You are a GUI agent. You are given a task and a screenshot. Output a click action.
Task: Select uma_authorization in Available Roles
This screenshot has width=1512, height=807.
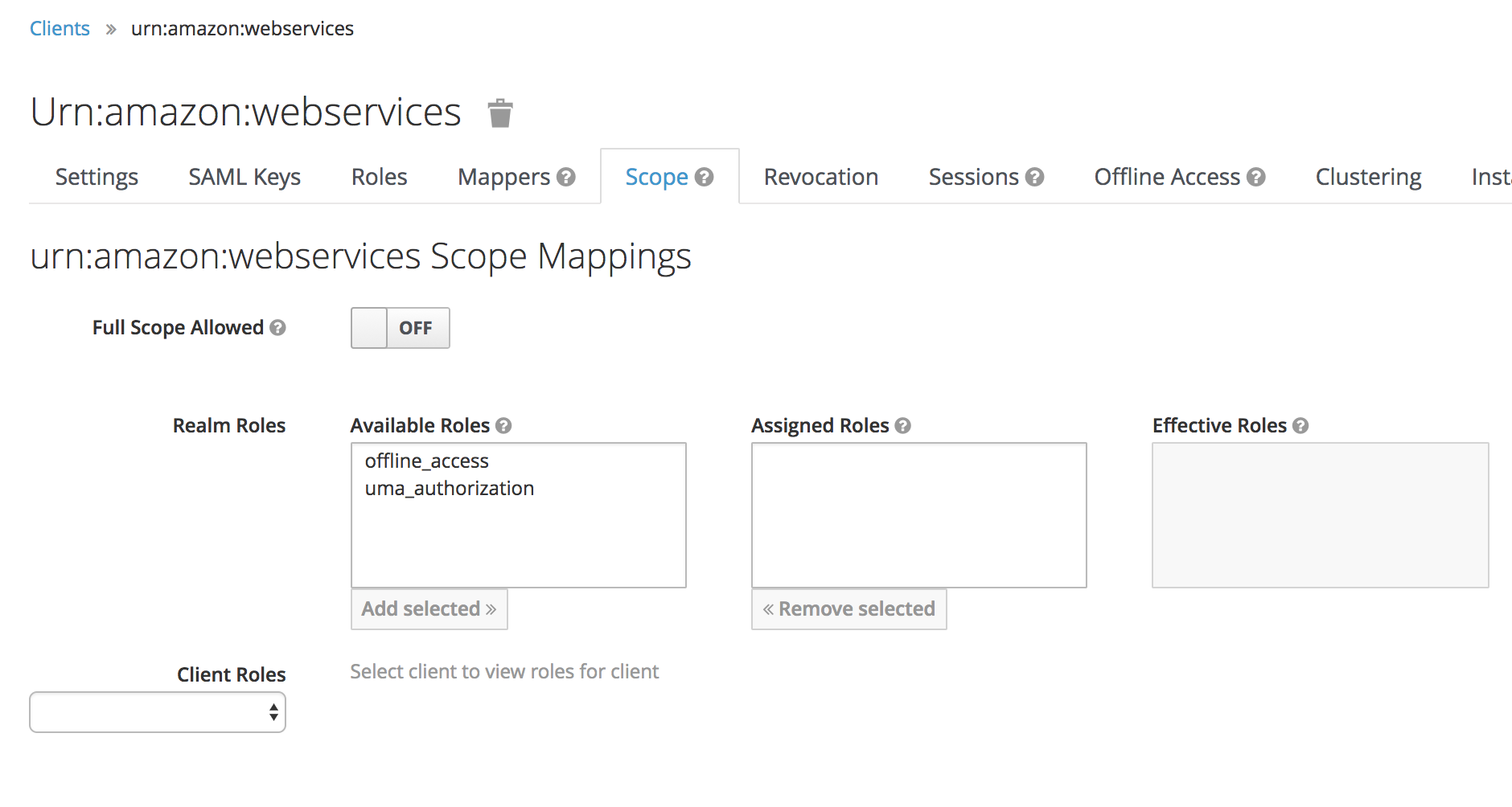coord(450,489)
